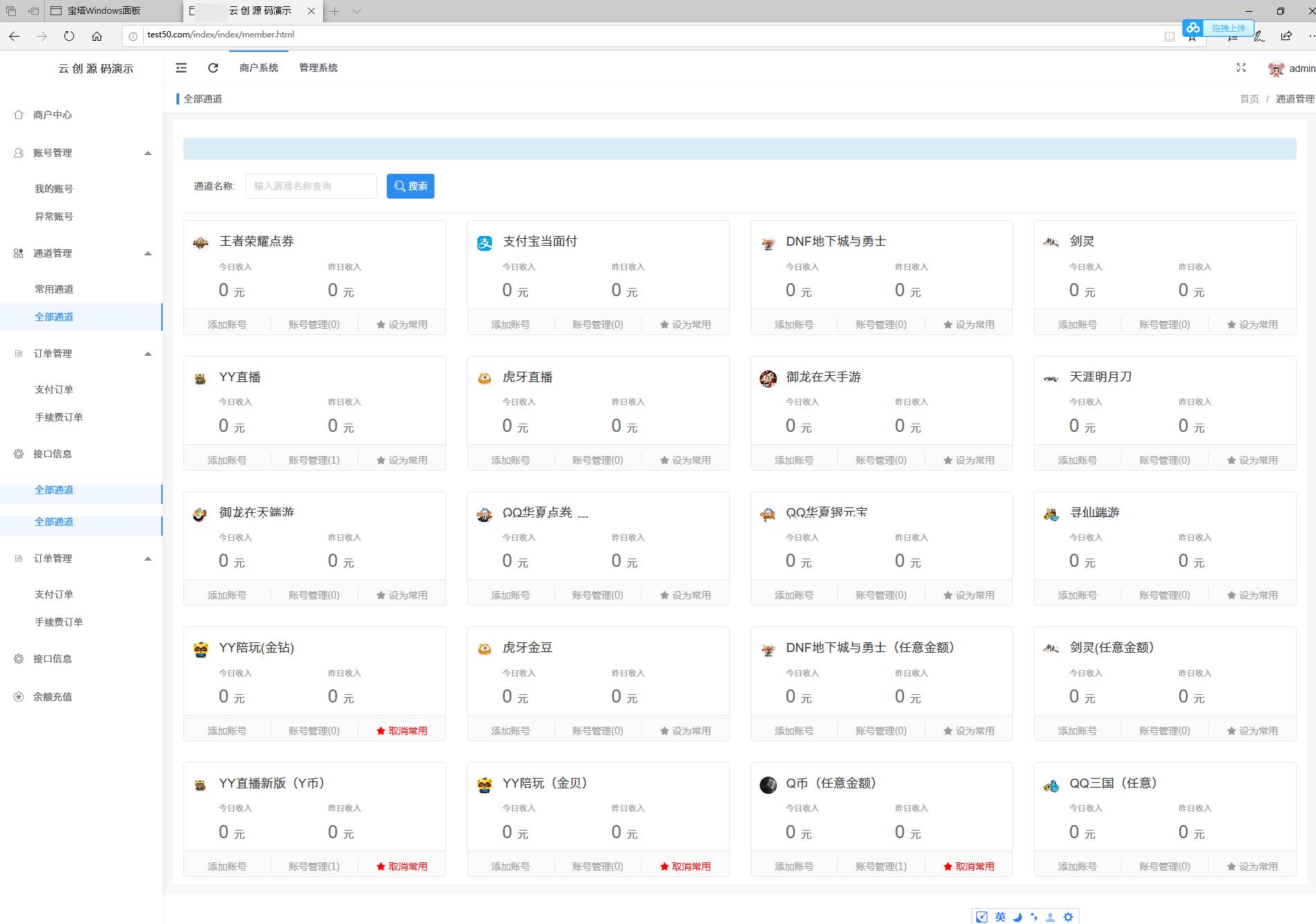Click the QQ三国（任意） channel icon
This screenshot has width=1316, height=924.
[x=1051, y=785]
